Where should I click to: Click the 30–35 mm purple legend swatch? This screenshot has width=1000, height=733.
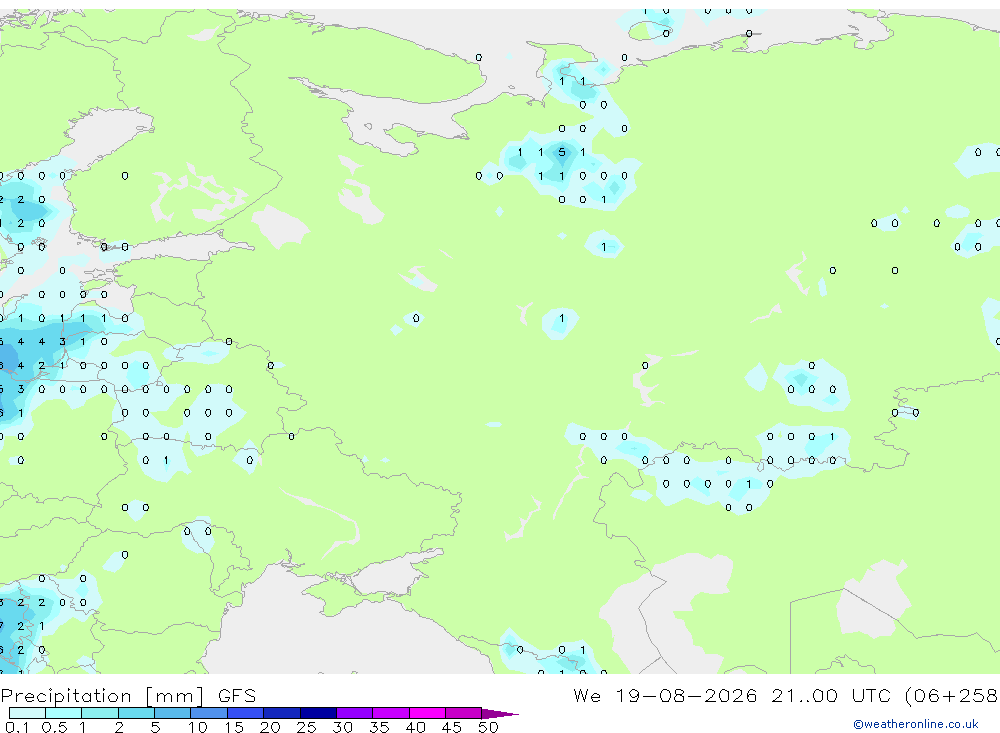pyautogui.click(x=355, y=713)
